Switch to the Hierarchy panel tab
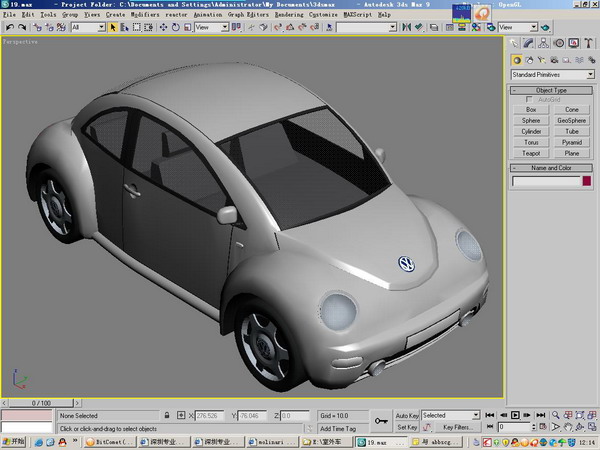 pyautogui.click(x=543, y=43)
